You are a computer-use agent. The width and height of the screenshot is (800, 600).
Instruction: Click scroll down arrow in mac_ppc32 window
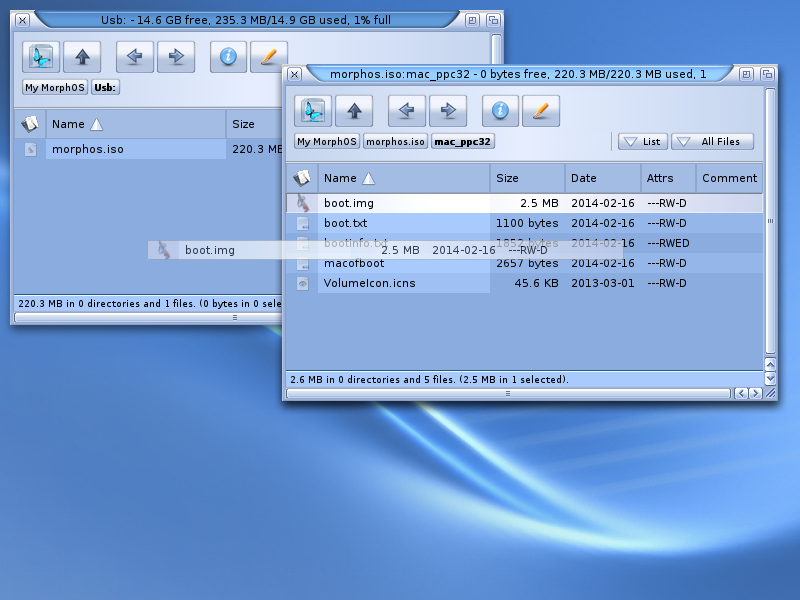pyautogui.click(x=770, y=379)
